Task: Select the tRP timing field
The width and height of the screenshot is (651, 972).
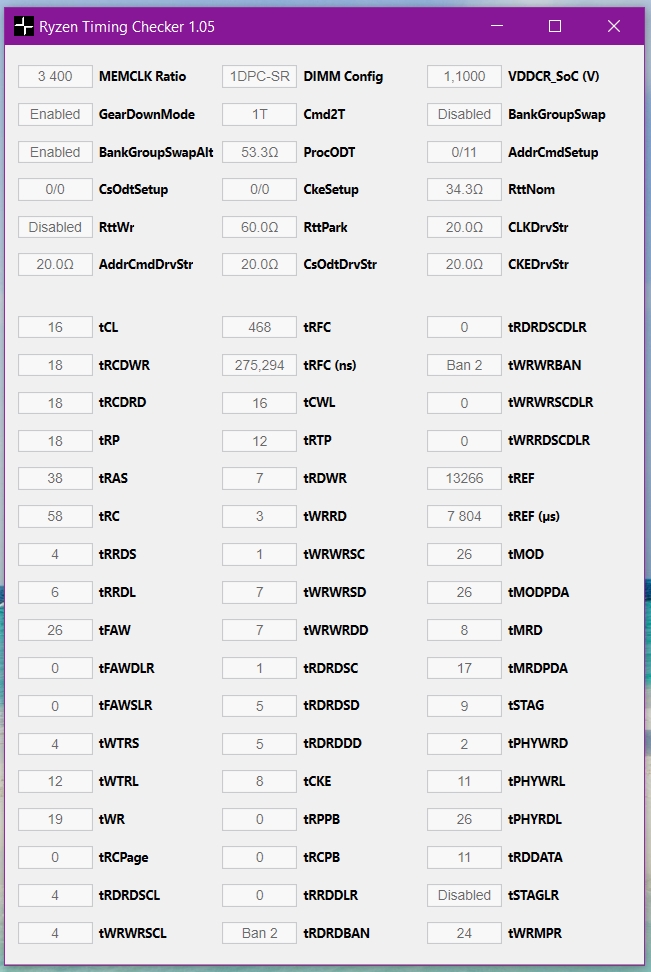Action: click(55, 441)
